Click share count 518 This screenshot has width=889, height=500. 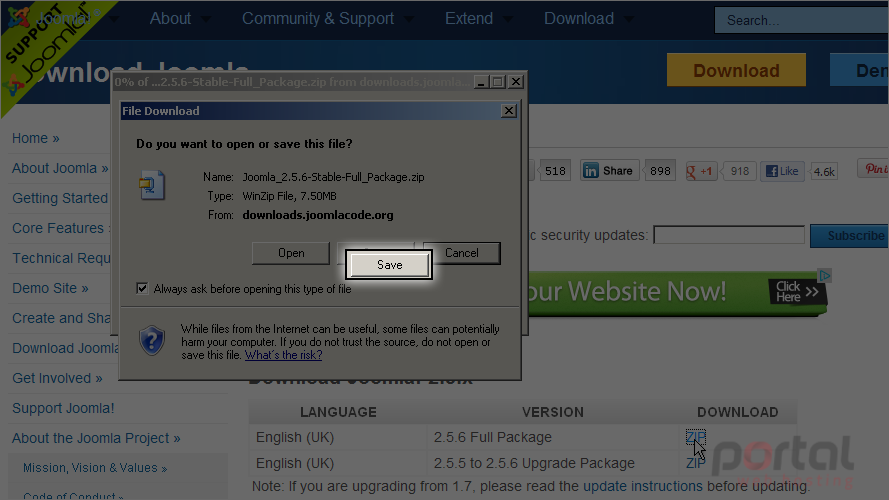pyautogui.click(x=555, y=171)
